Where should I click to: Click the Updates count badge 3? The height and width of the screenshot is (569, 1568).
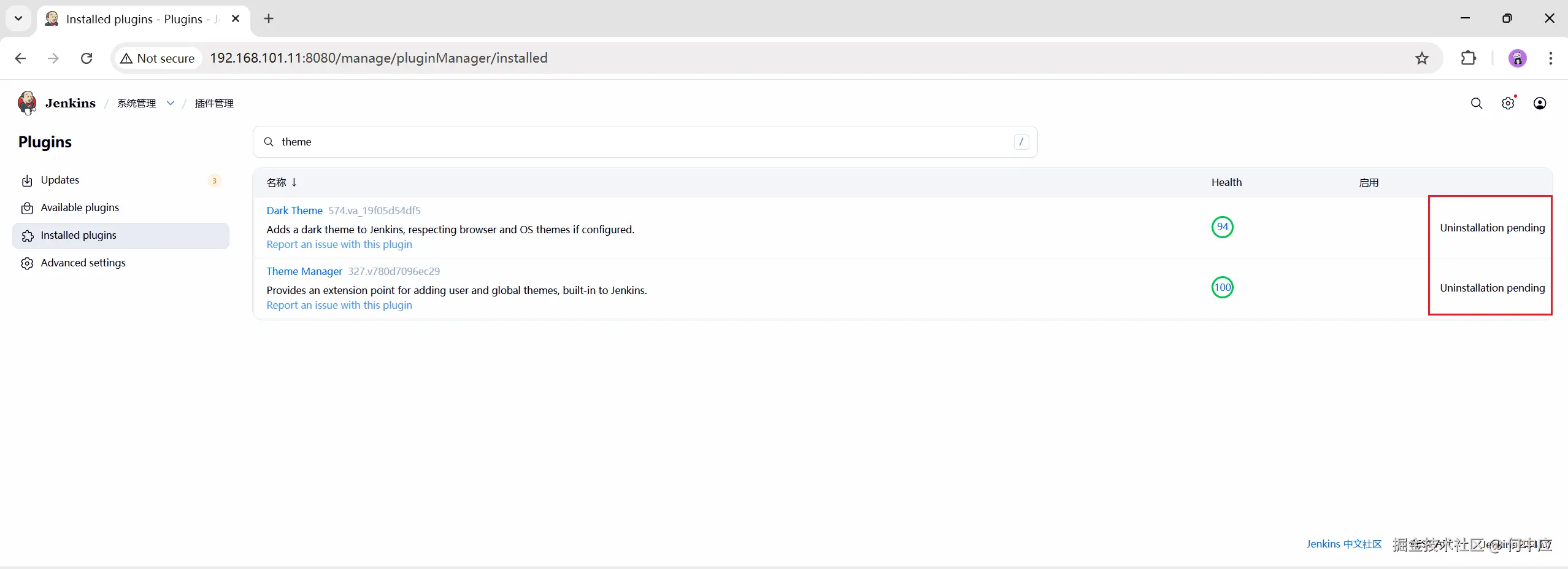pyautogui.click(x=214, y=180)
